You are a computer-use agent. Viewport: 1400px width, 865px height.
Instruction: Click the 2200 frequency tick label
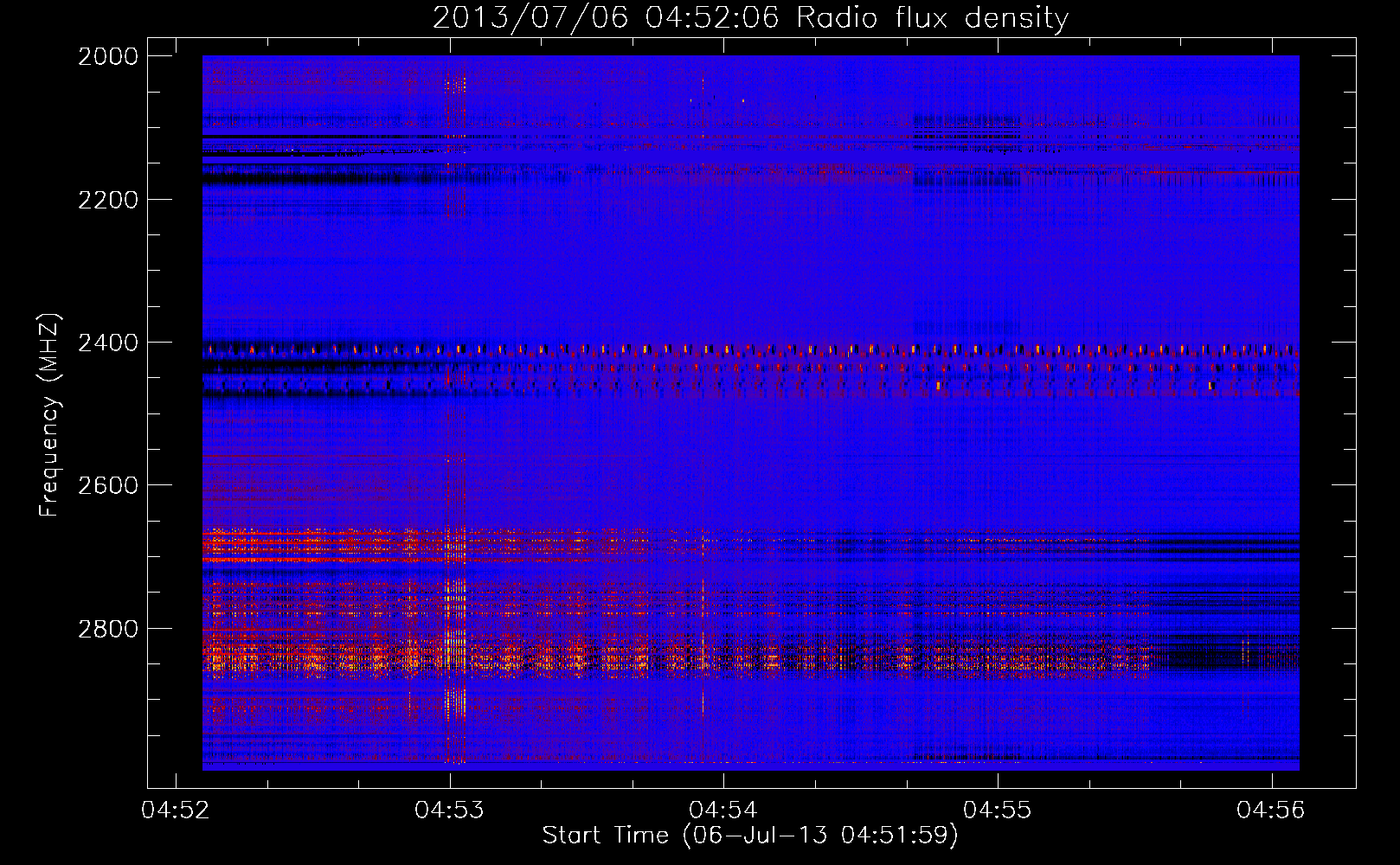click(108, 200)
